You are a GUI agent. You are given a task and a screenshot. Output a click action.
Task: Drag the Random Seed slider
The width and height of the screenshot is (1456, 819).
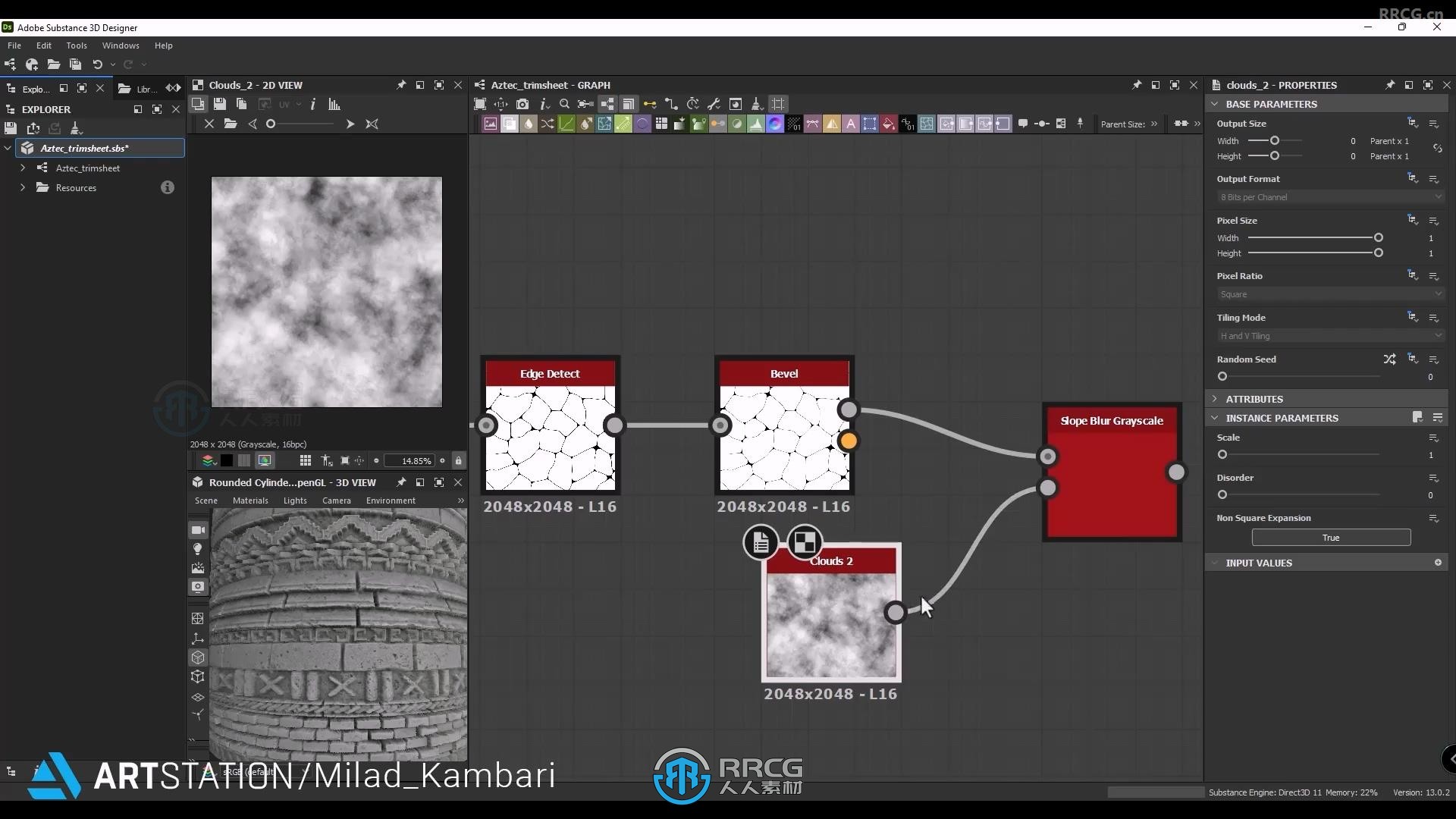point(1222,376)
